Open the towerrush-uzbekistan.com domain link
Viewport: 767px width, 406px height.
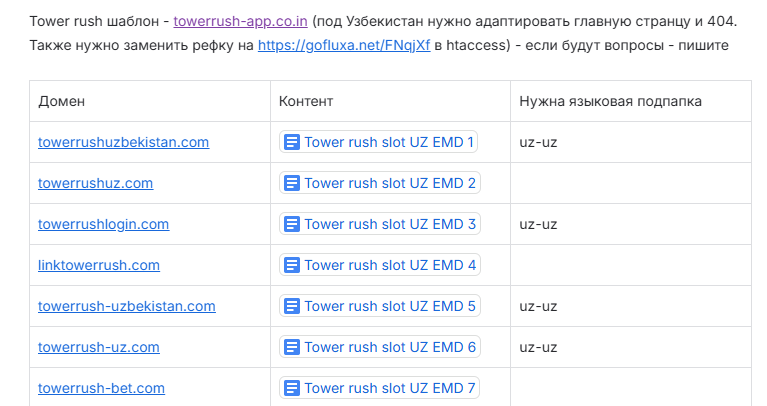pos(127,306)
